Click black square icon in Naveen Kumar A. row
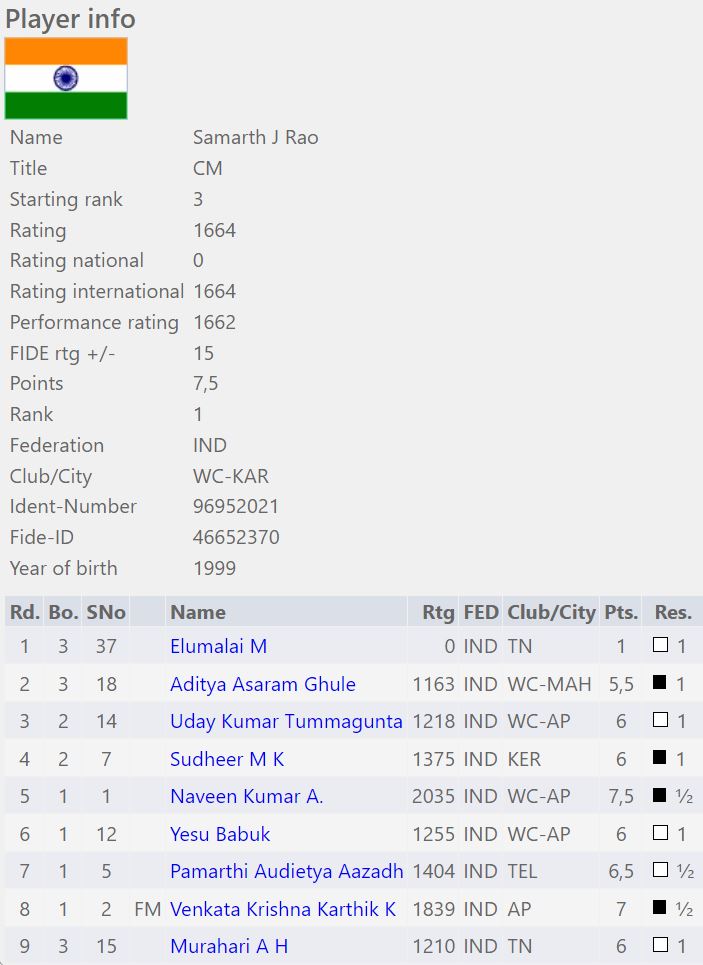The image size is (703, 965). (660, 796)
